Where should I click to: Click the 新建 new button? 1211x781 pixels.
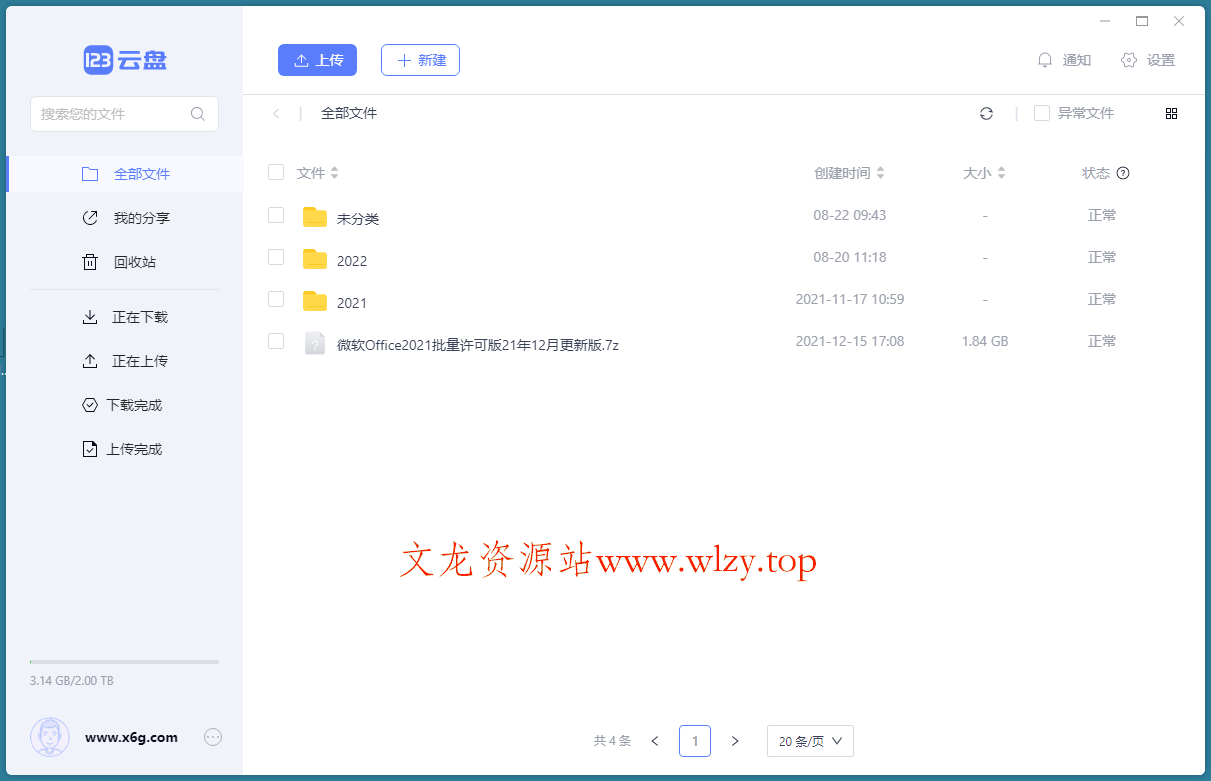[x=420, y=59]
